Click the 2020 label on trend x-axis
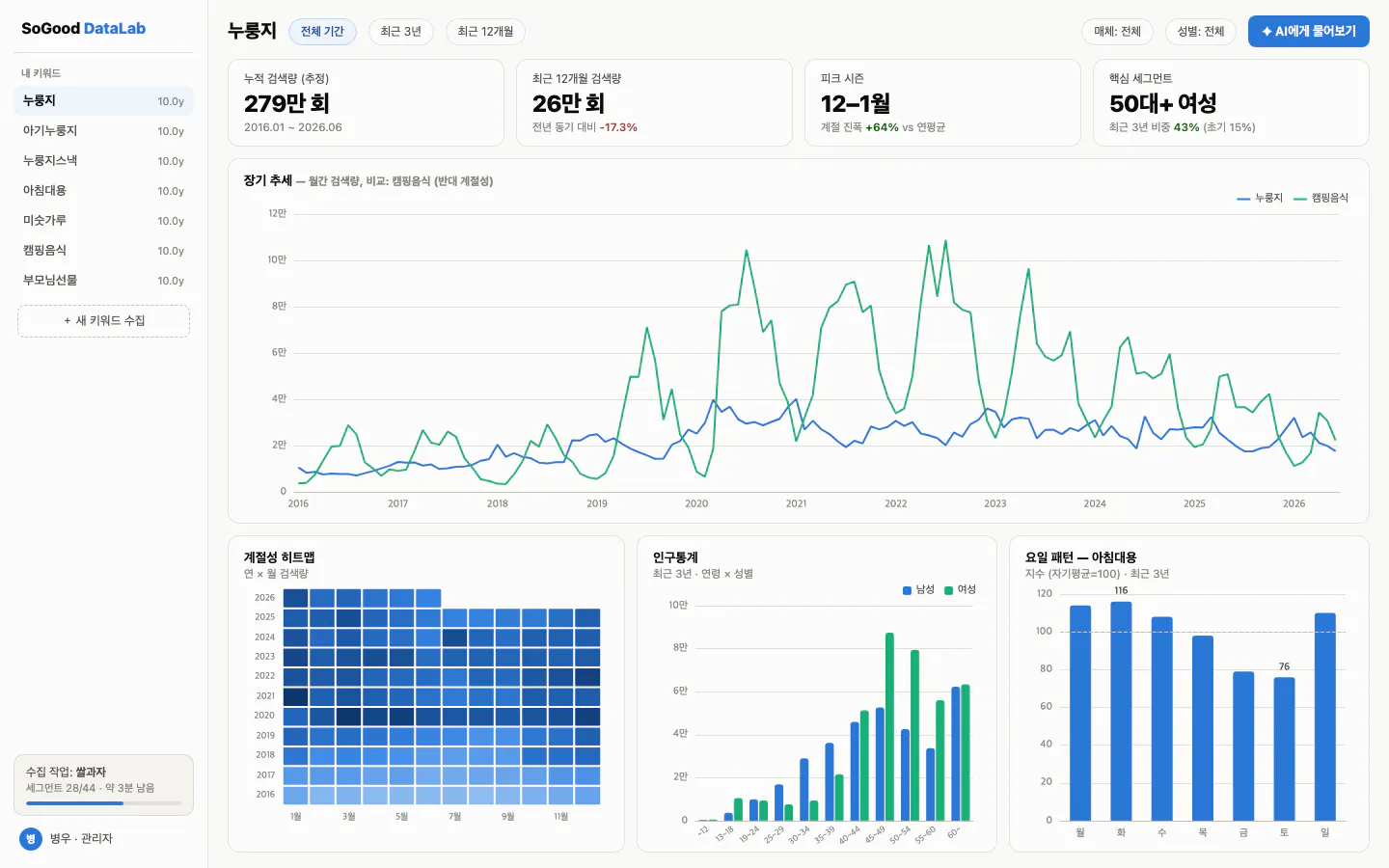Viewport: 1389px width, 868px height. (x=696, y=503)
